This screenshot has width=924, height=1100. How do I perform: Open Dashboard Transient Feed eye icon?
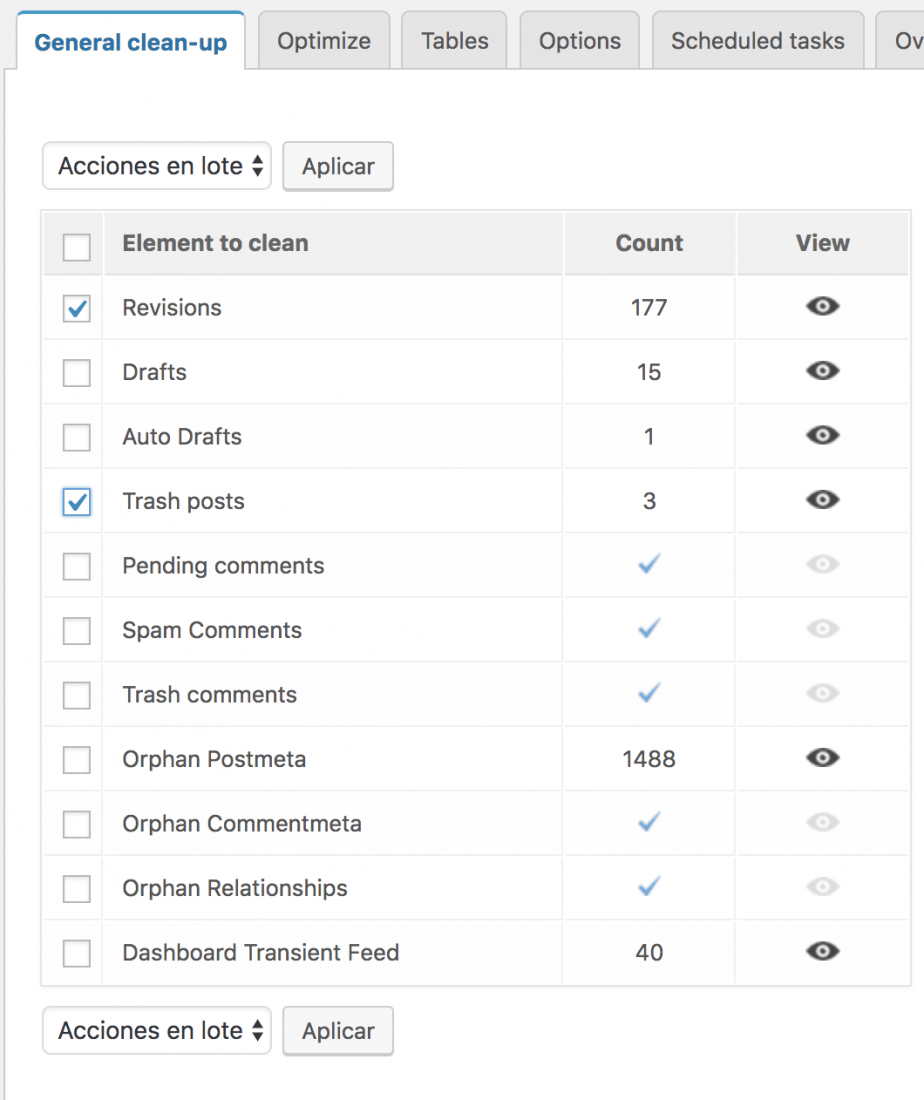(822, 951)
